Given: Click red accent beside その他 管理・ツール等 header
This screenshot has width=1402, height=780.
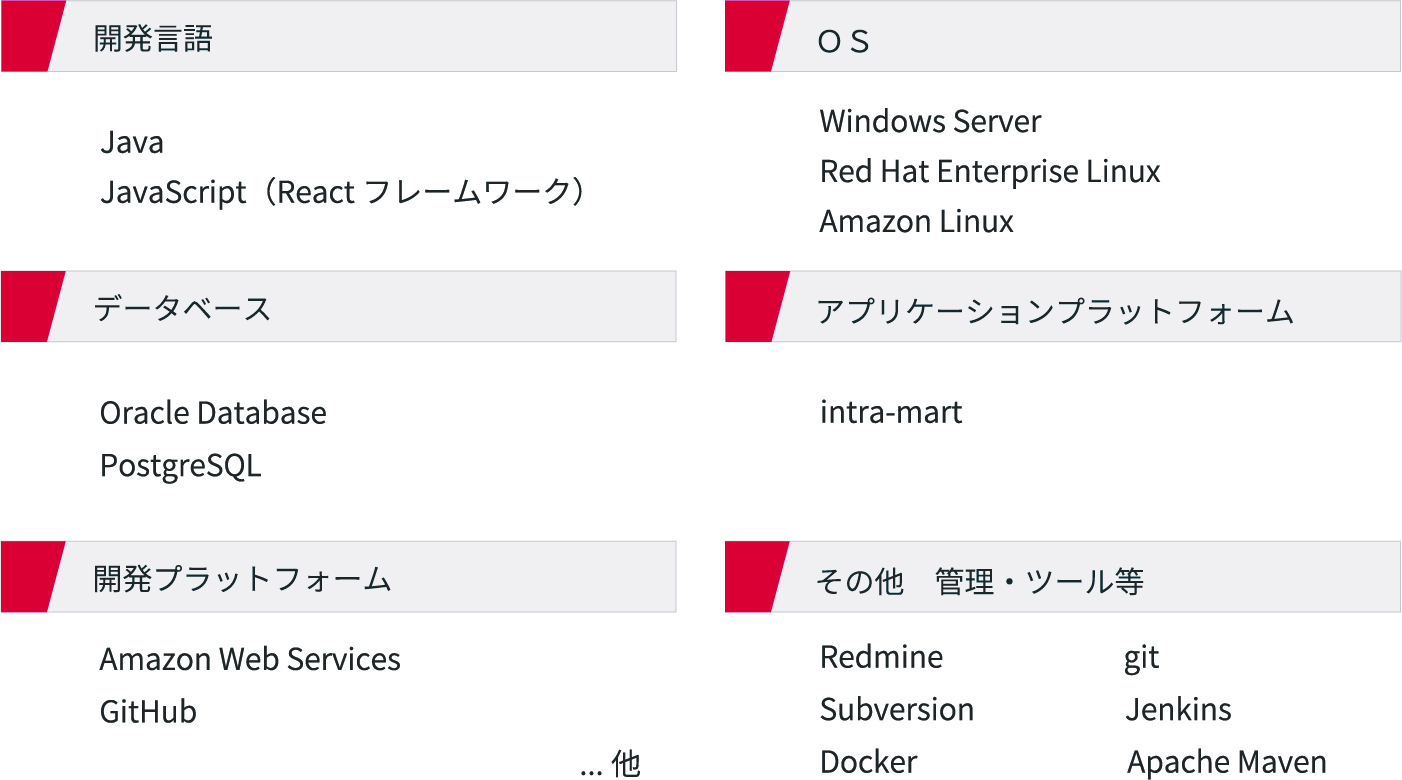Looking at the screenshot, I should pos(752,577).
